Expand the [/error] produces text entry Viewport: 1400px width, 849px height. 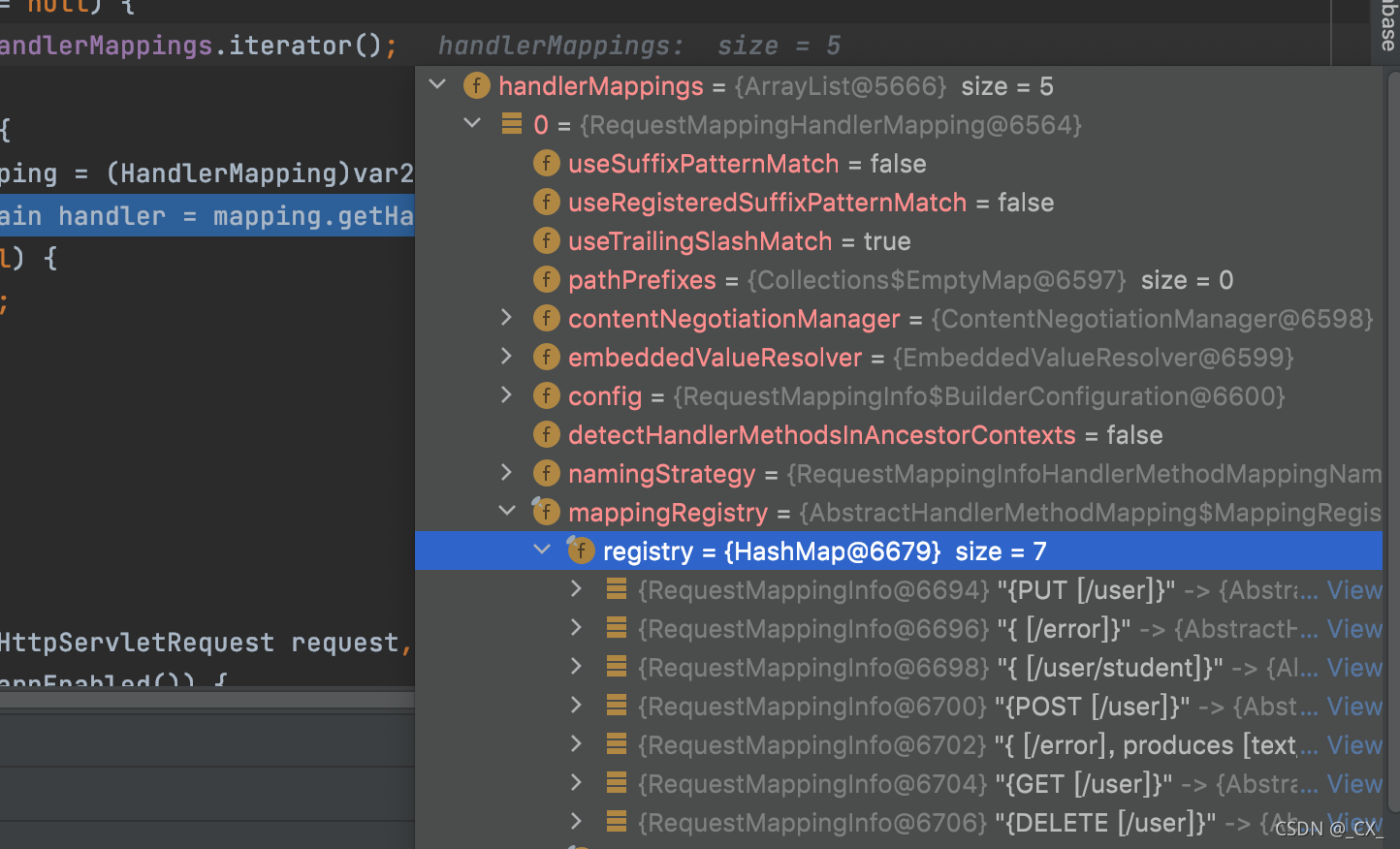576,744
